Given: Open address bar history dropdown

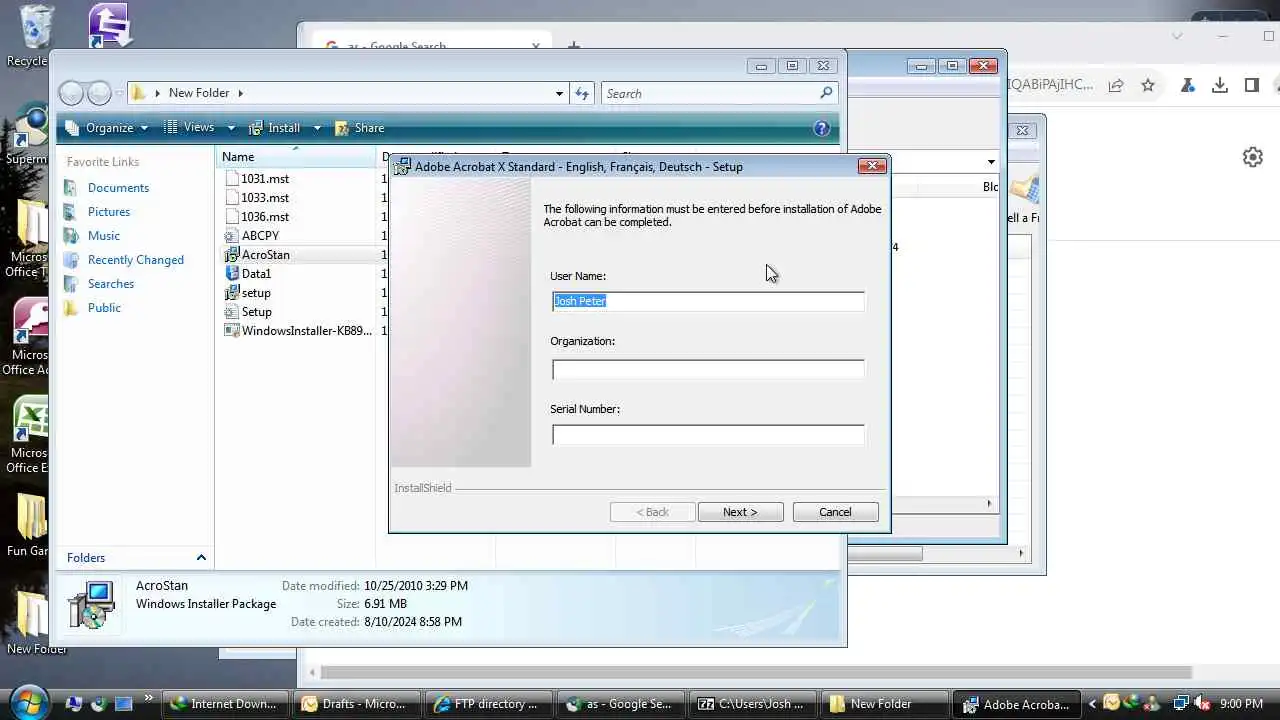Looking at the screenshot, I should (559, 93).
